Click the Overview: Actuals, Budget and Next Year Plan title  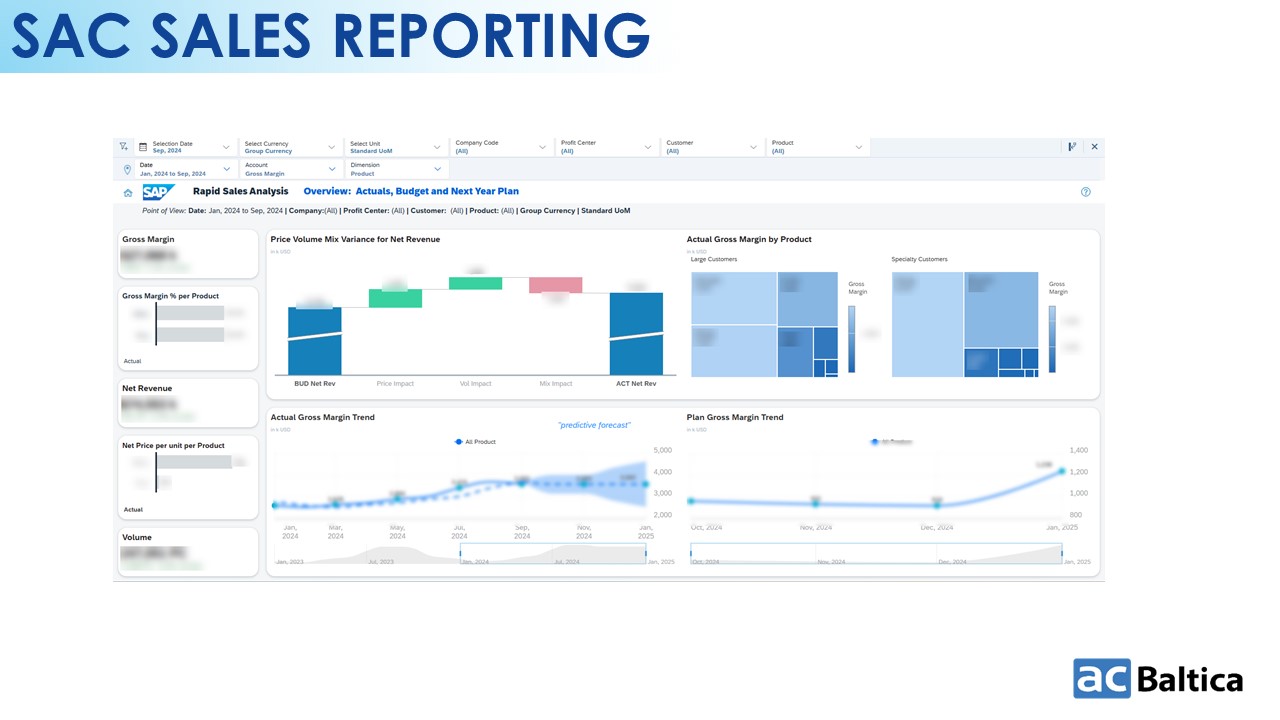(411, 191)
